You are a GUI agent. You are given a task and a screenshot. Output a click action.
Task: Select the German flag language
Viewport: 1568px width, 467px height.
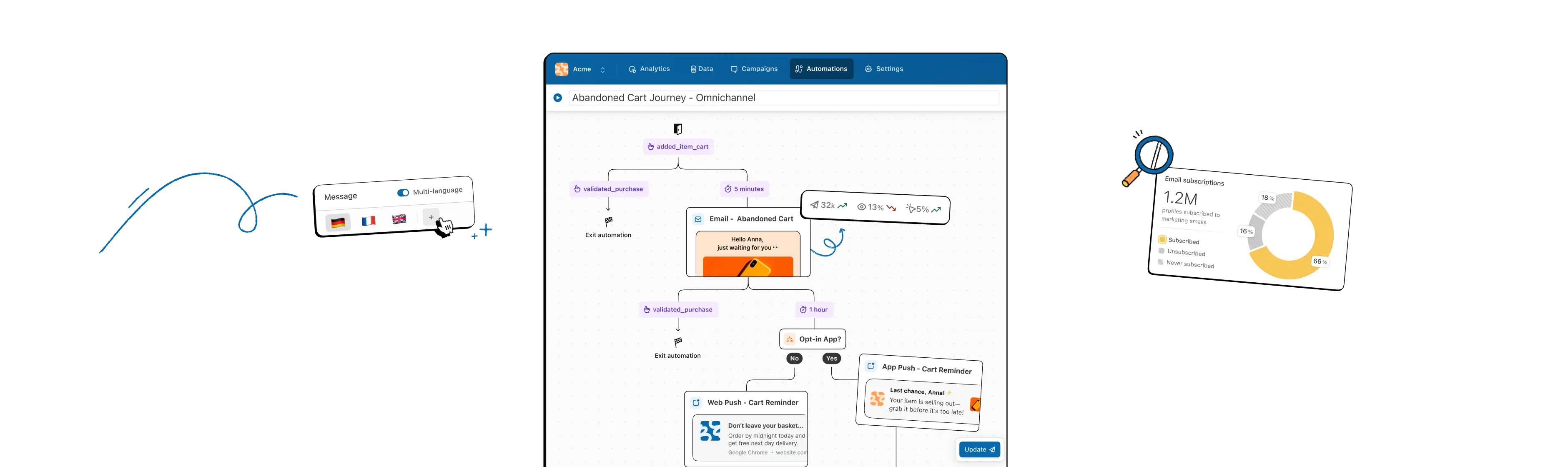(x=338, y=222)
